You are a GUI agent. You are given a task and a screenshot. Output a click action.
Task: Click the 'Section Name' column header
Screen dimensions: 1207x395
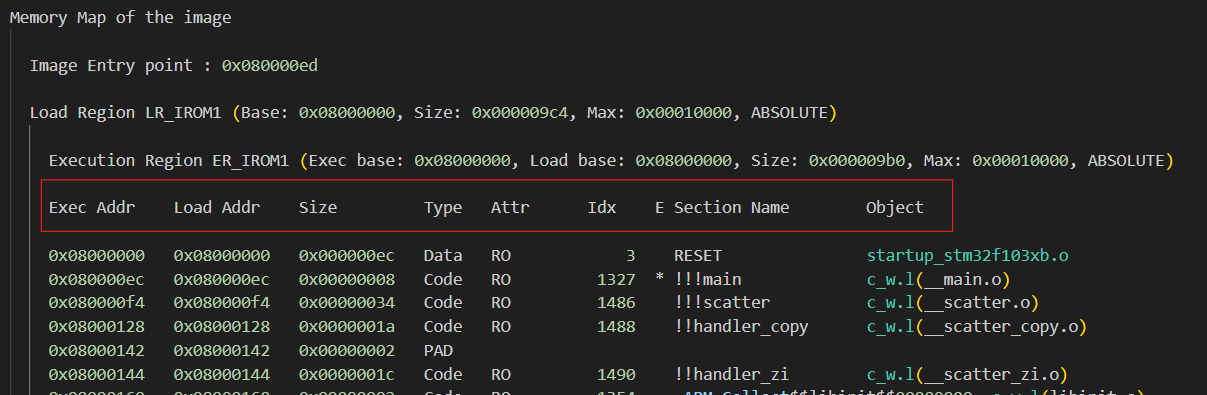click(x=732, y=208)
